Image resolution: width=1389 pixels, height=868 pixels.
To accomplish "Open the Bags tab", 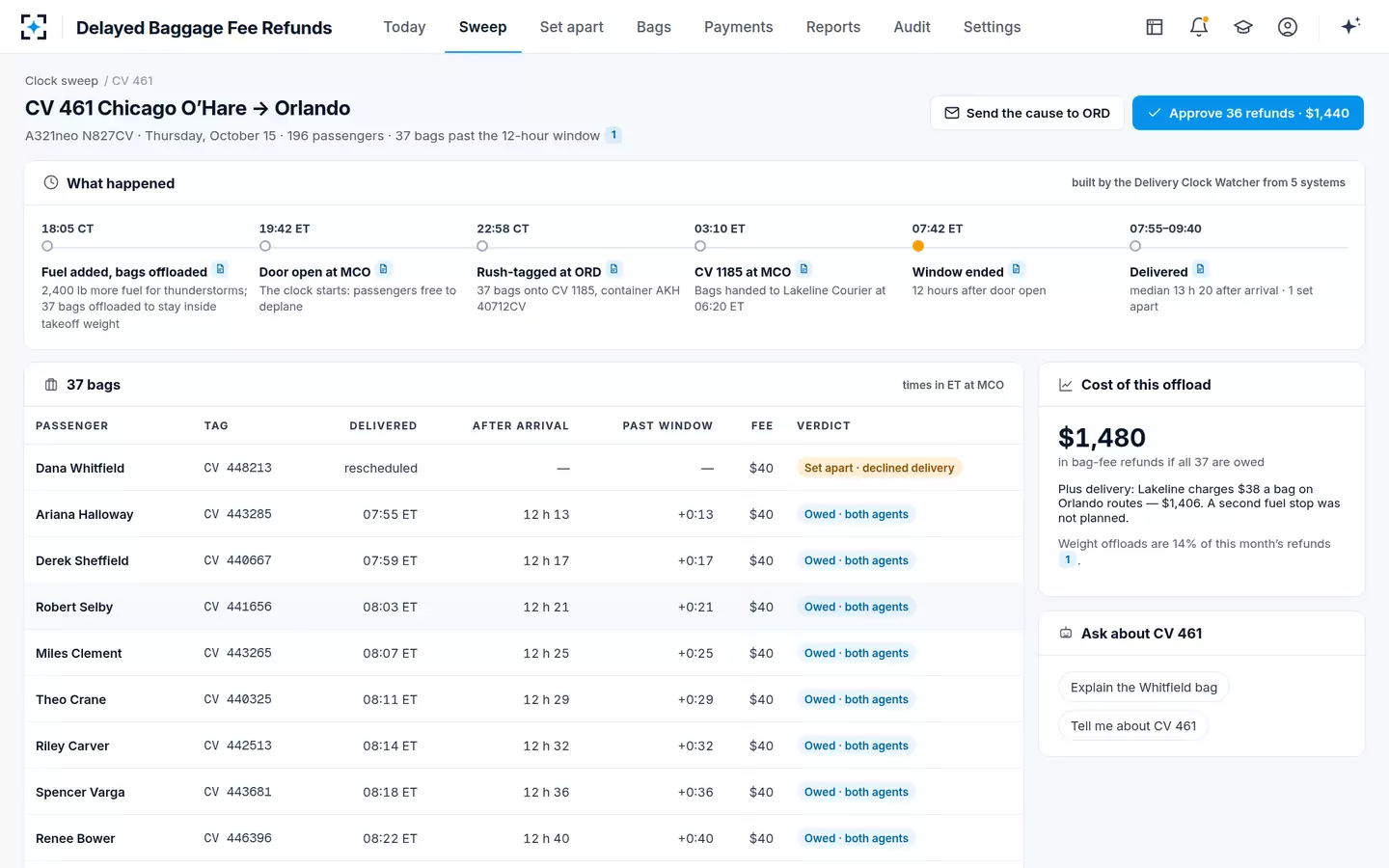I will point(653,27).
